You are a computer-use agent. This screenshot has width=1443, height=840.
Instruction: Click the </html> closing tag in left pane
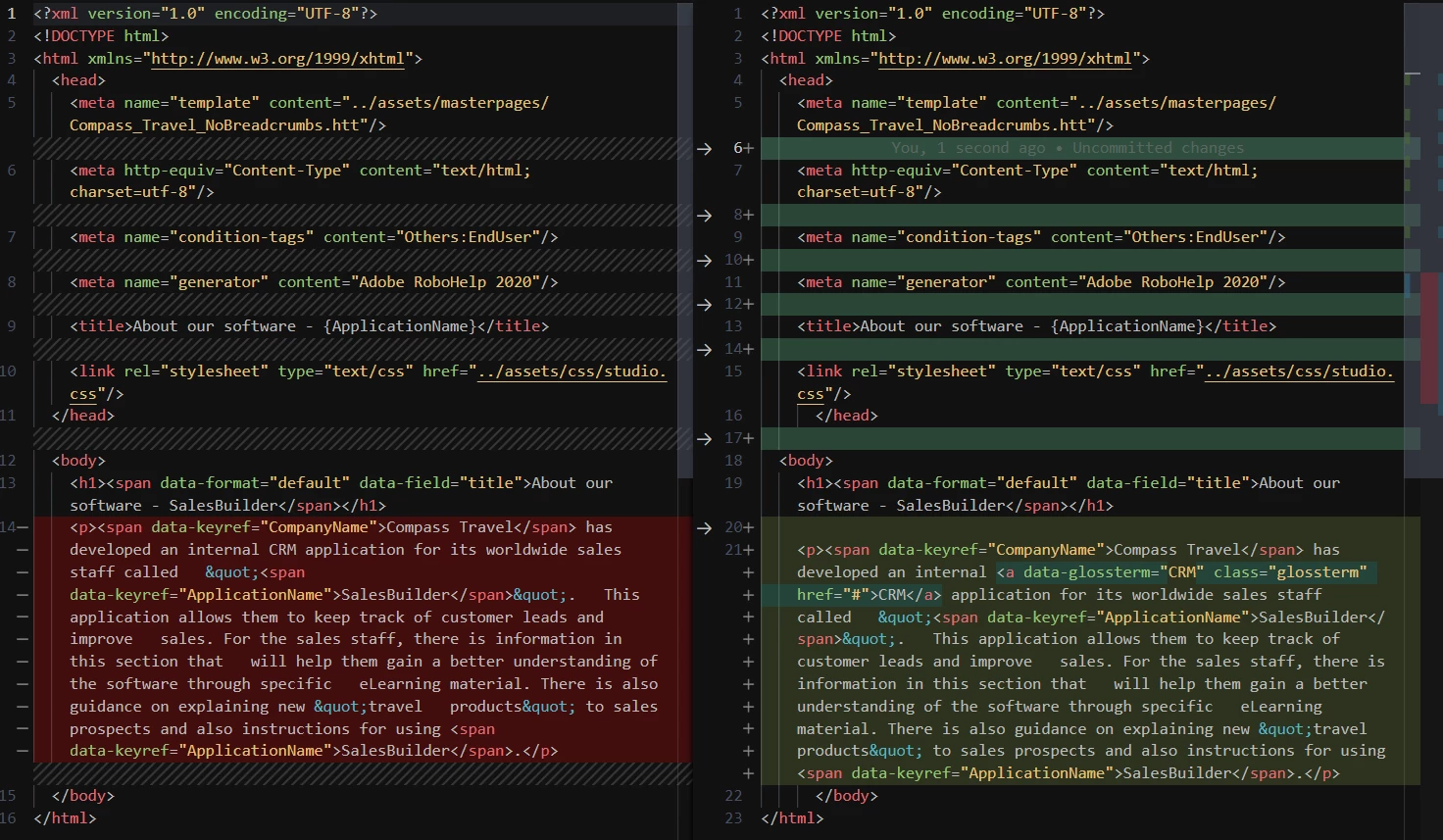(65, 817)
